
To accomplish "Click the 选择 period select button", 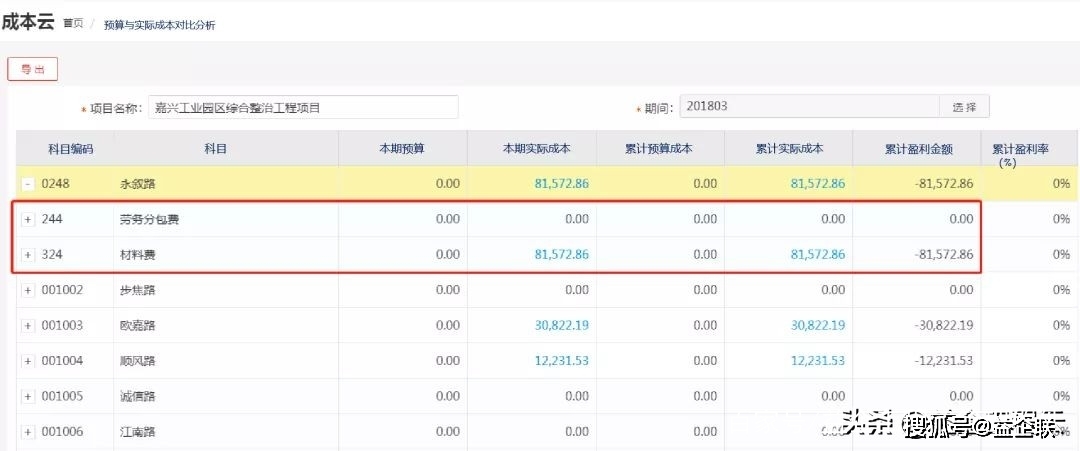I will 964,107.
